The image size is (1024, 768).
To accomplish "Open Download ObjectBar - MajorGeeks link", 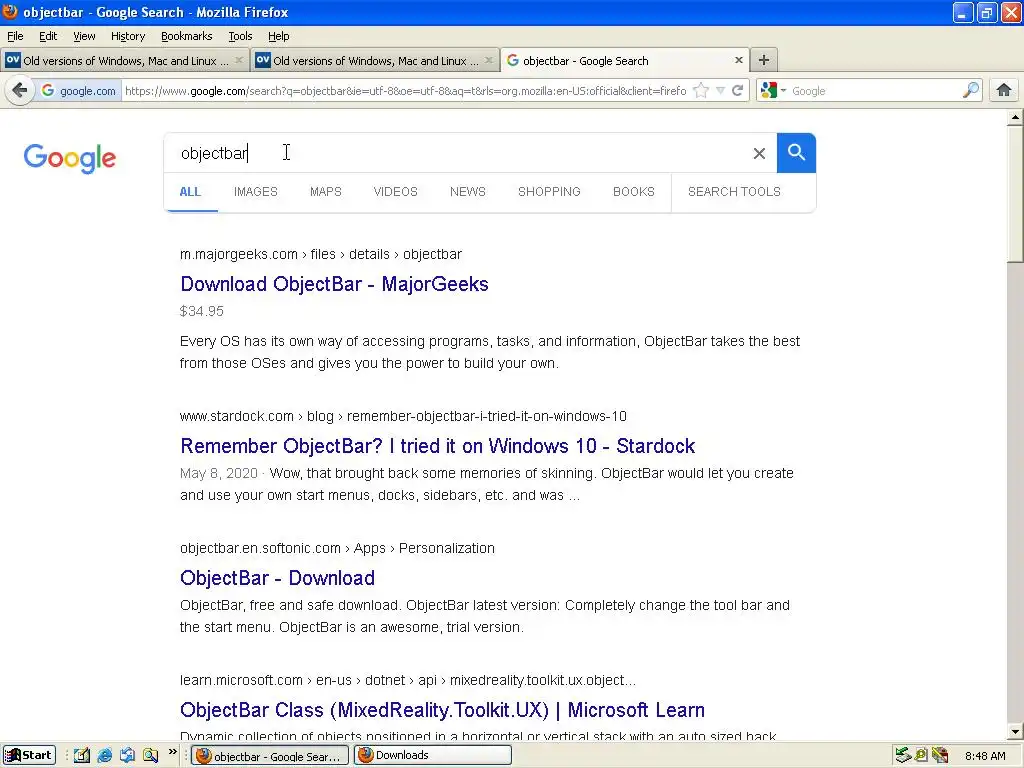I will point(334,284).
